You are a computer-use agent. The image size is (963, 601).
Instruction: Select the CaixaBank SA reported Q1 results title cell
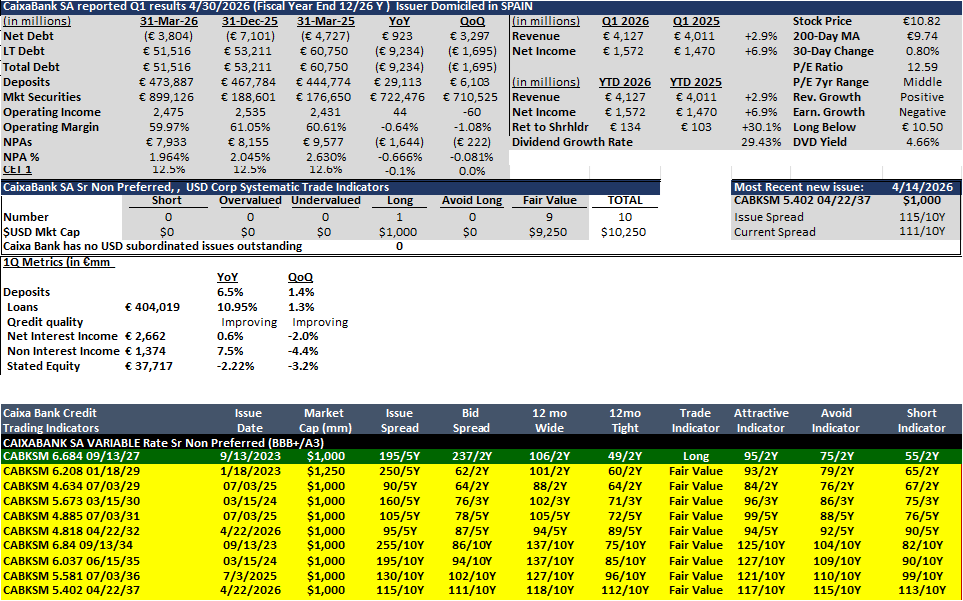[x=268, y=6]
